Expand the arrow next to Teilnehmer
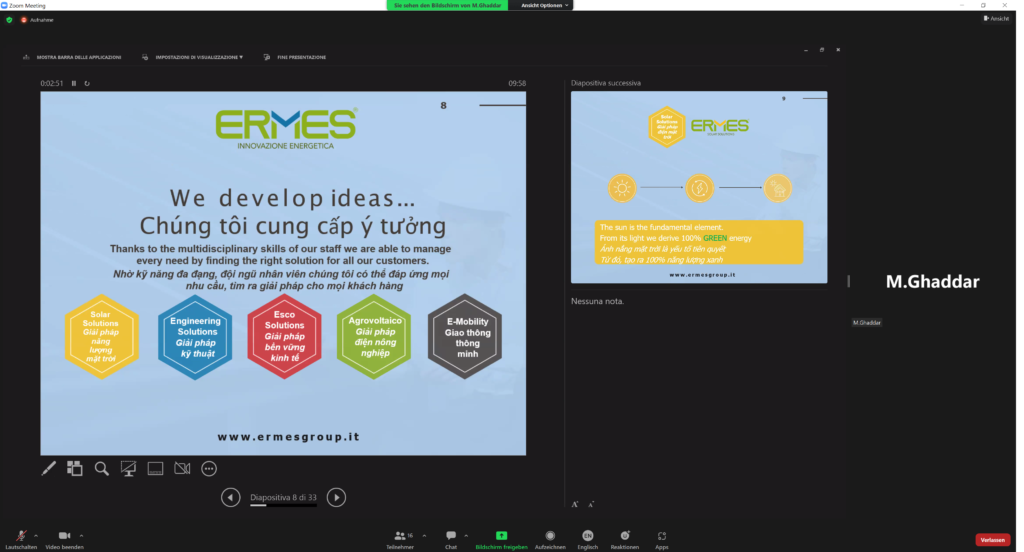 coord(424,535)
